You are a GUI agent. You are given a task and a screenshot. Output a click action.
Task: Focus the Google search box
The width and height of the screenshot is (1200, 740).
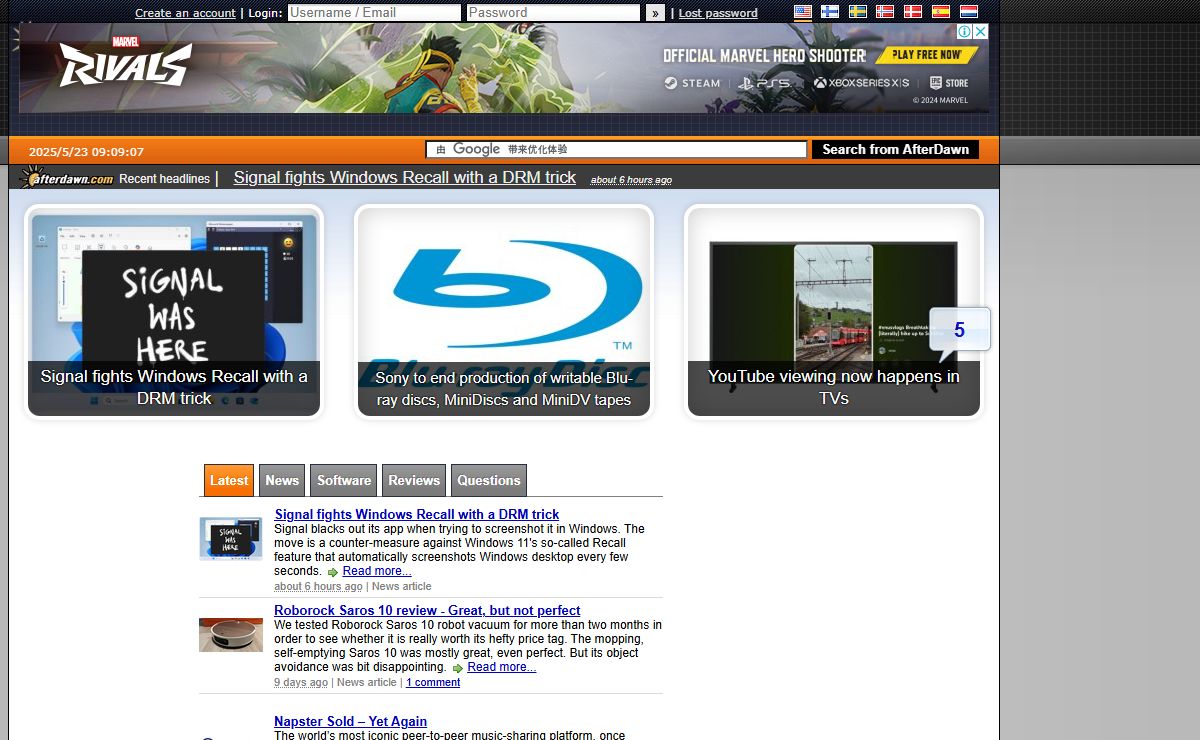(616, 149)
